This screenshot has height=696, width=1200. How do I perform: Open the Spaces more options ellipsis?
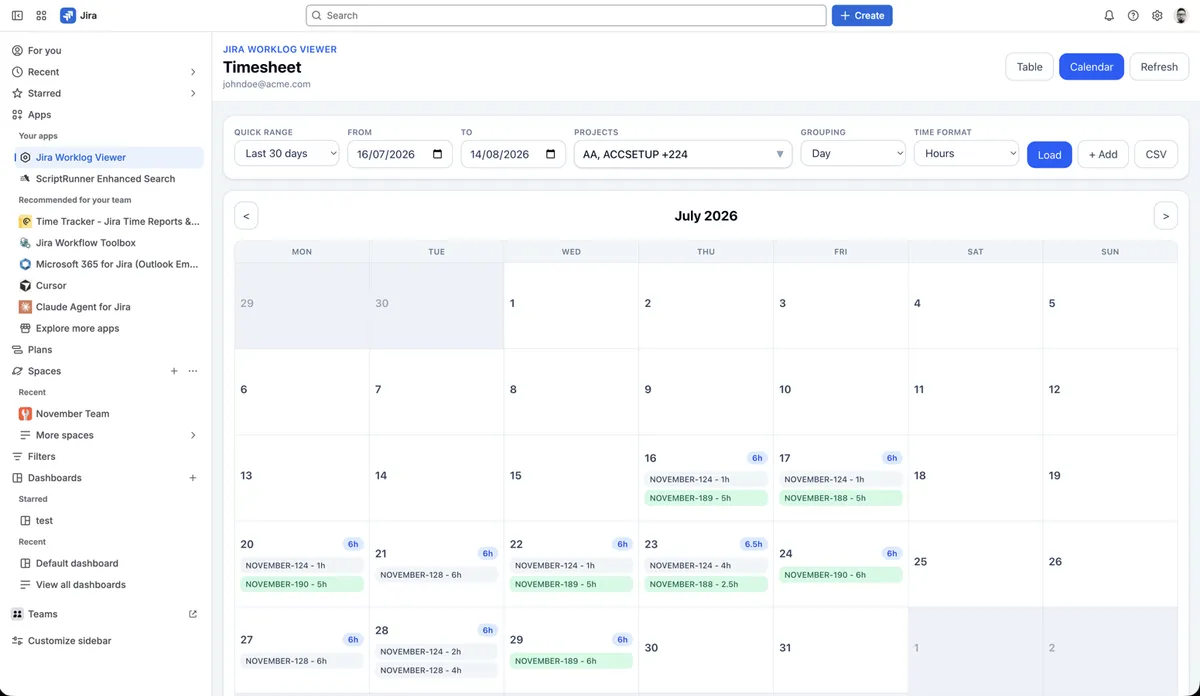click(193, 371)
